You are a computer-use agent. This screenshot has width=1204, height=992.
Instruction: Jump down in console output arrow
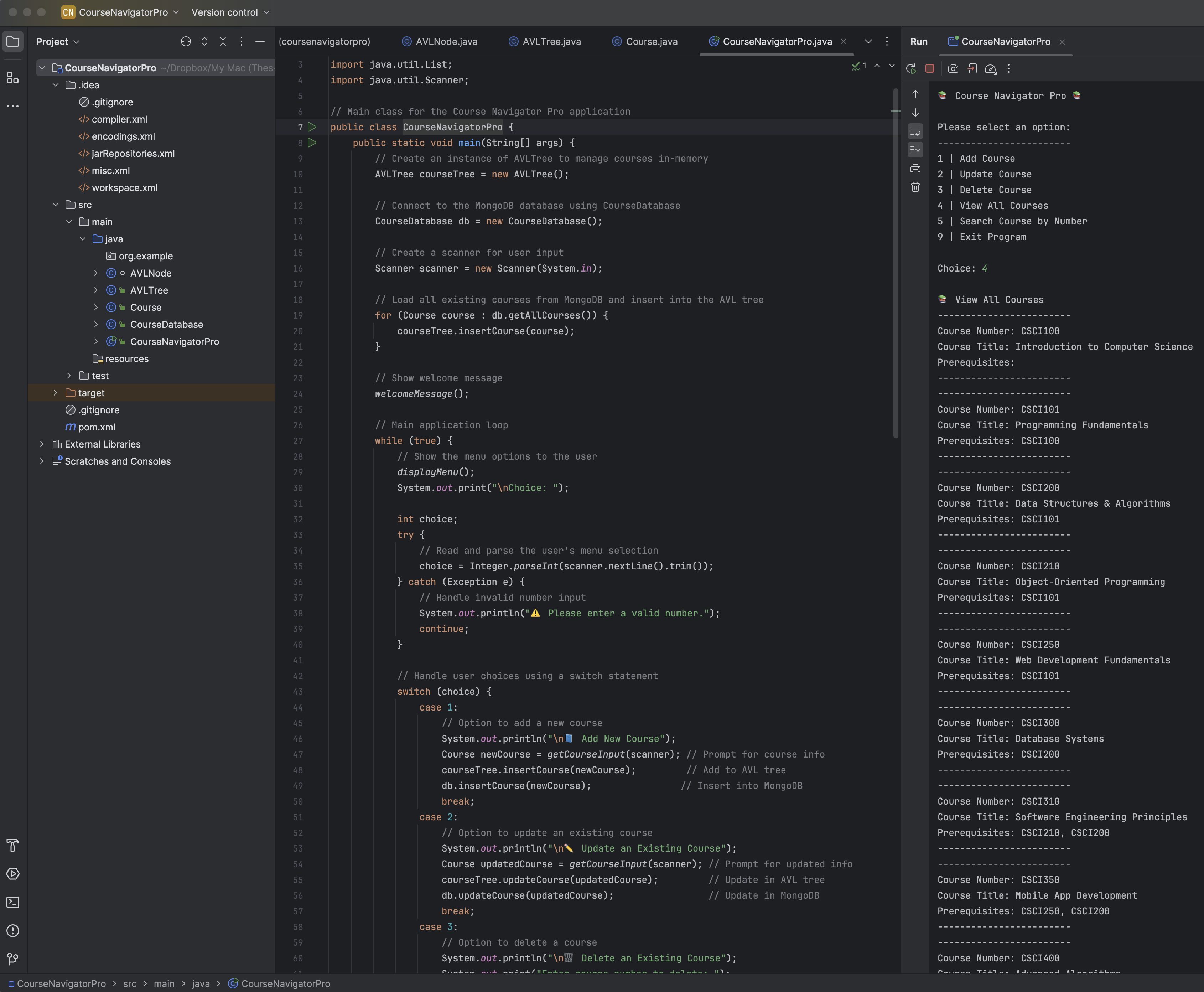tap(915, 113)
